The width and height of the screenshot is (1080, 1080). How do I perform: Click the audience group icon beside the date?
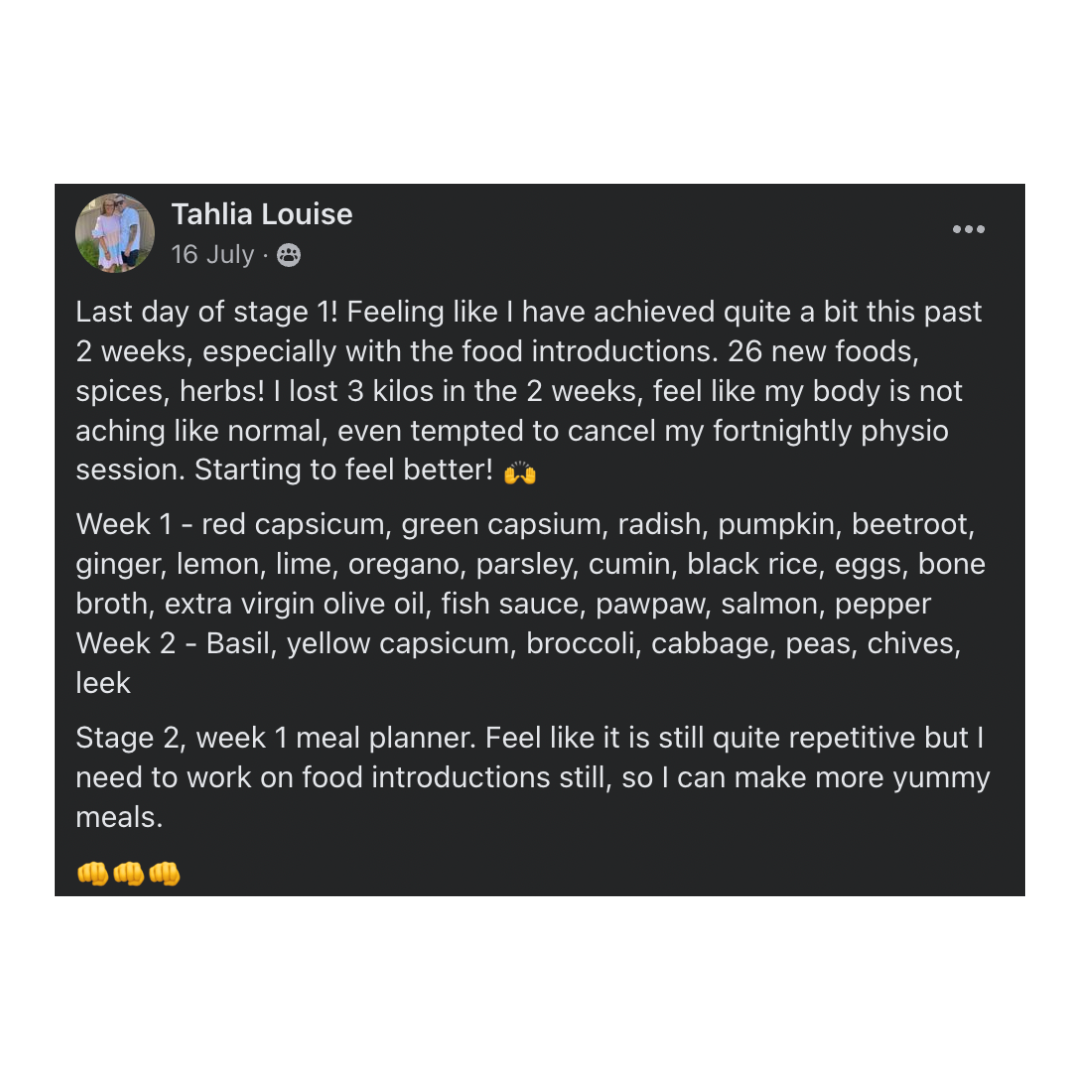(288, 256)
